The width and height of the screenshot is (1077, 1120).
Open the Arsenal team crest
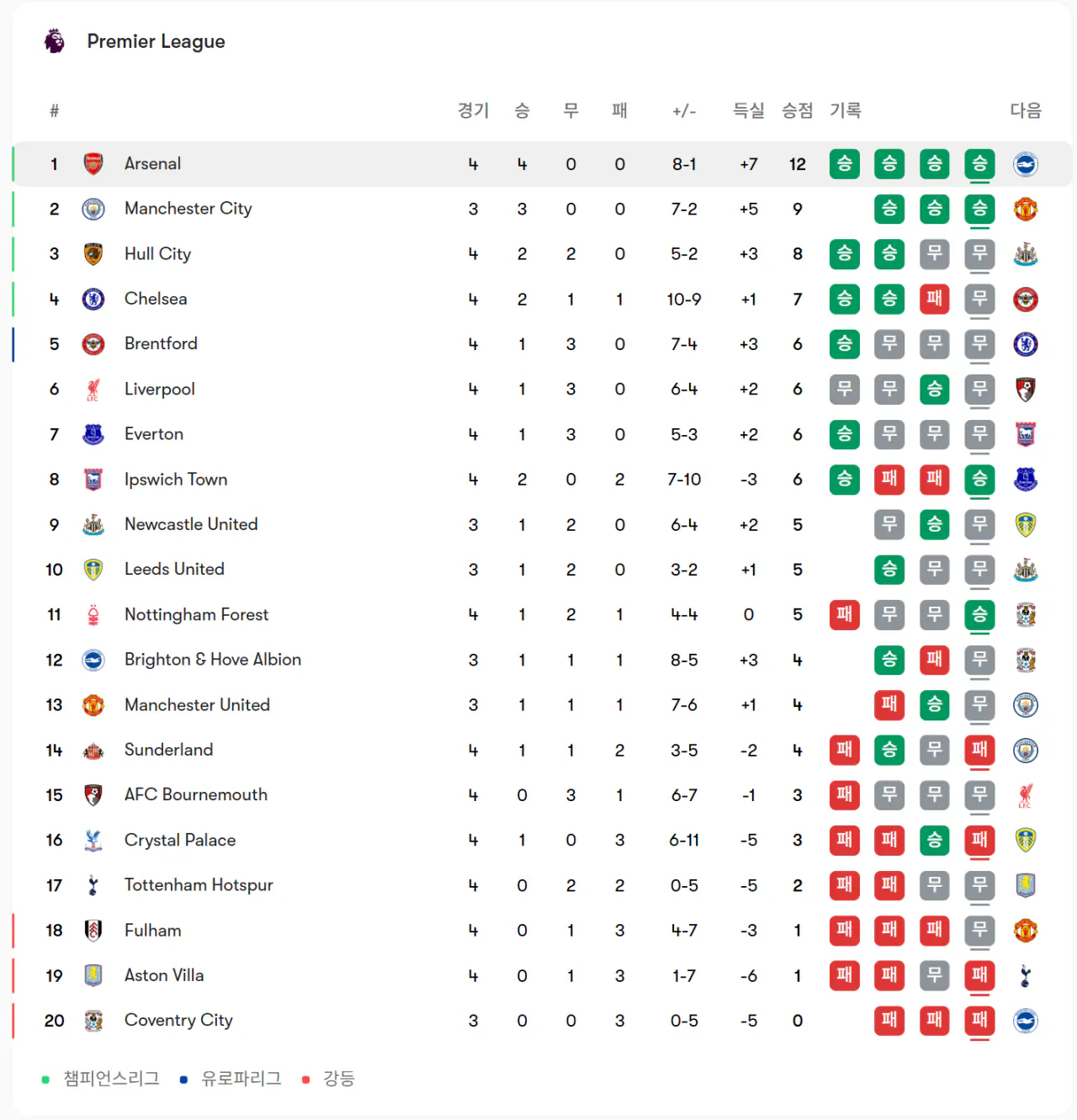click(x=93, y=164)
